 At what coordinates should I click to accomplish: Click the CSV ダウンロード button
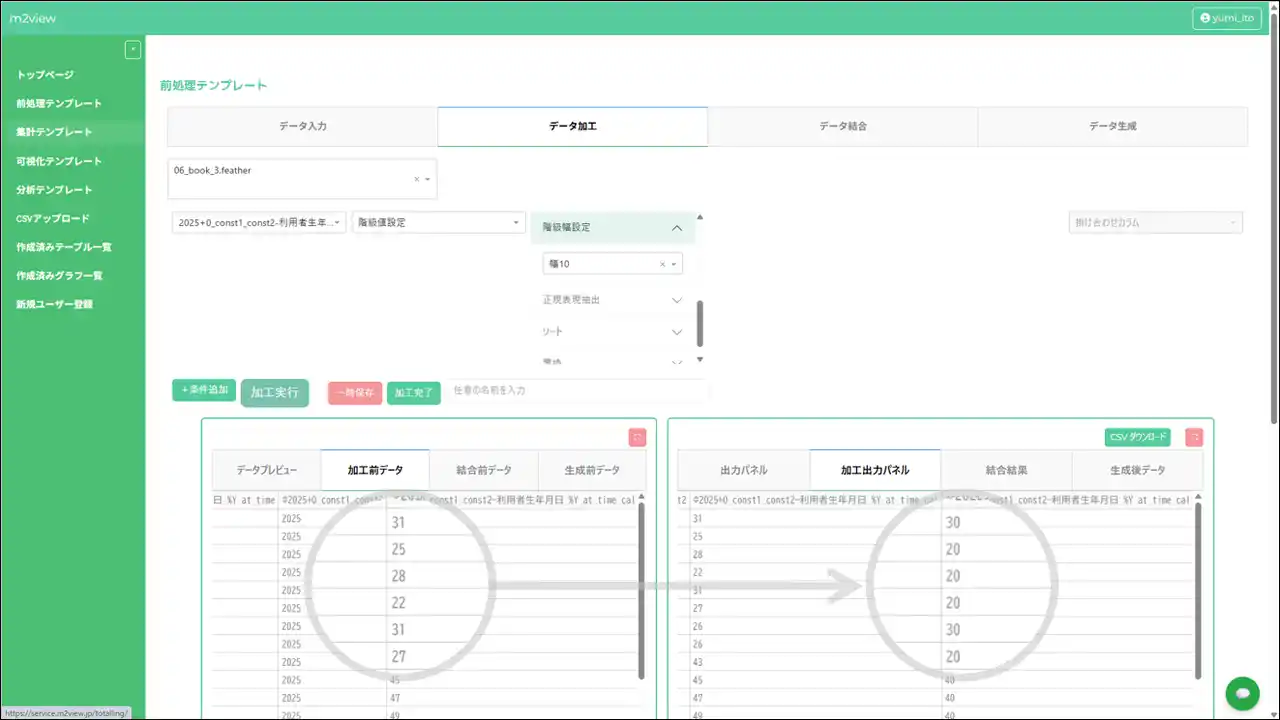(x=1137, y=437)
